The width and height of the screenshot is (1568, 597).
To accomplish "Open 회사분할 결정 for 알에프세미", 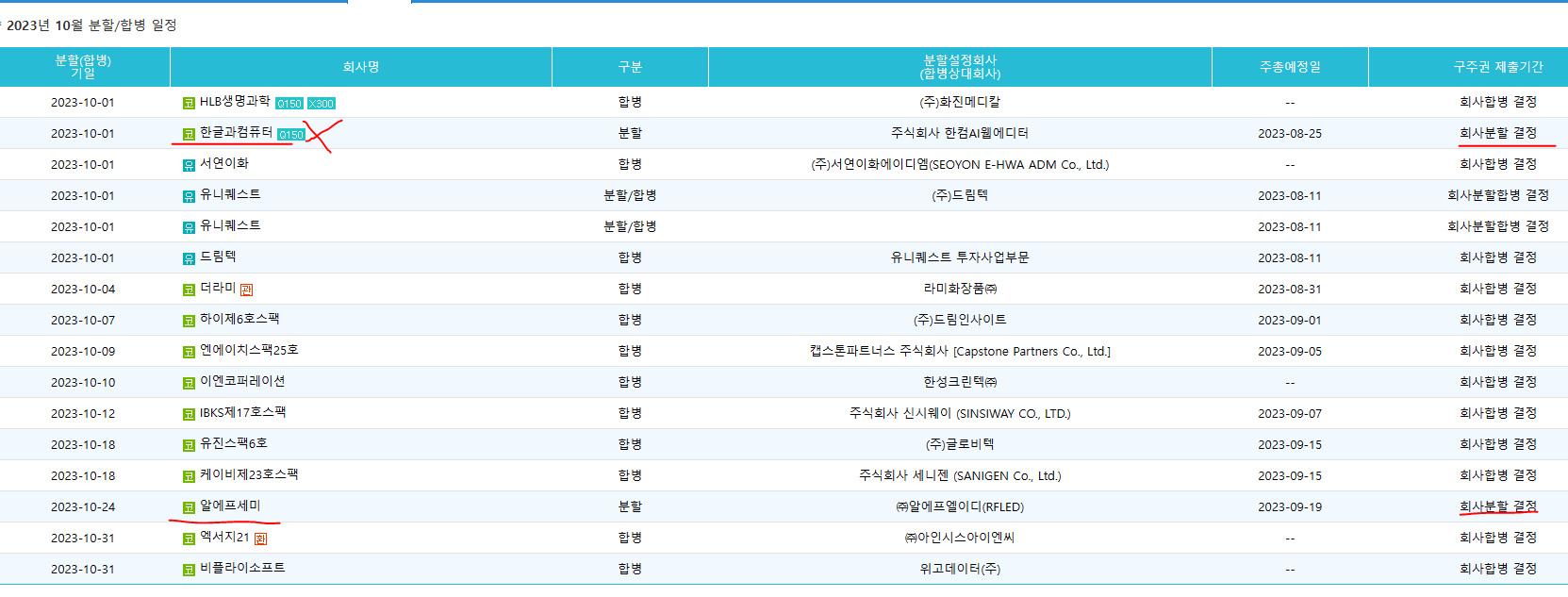I will [x=1498, y=506].
